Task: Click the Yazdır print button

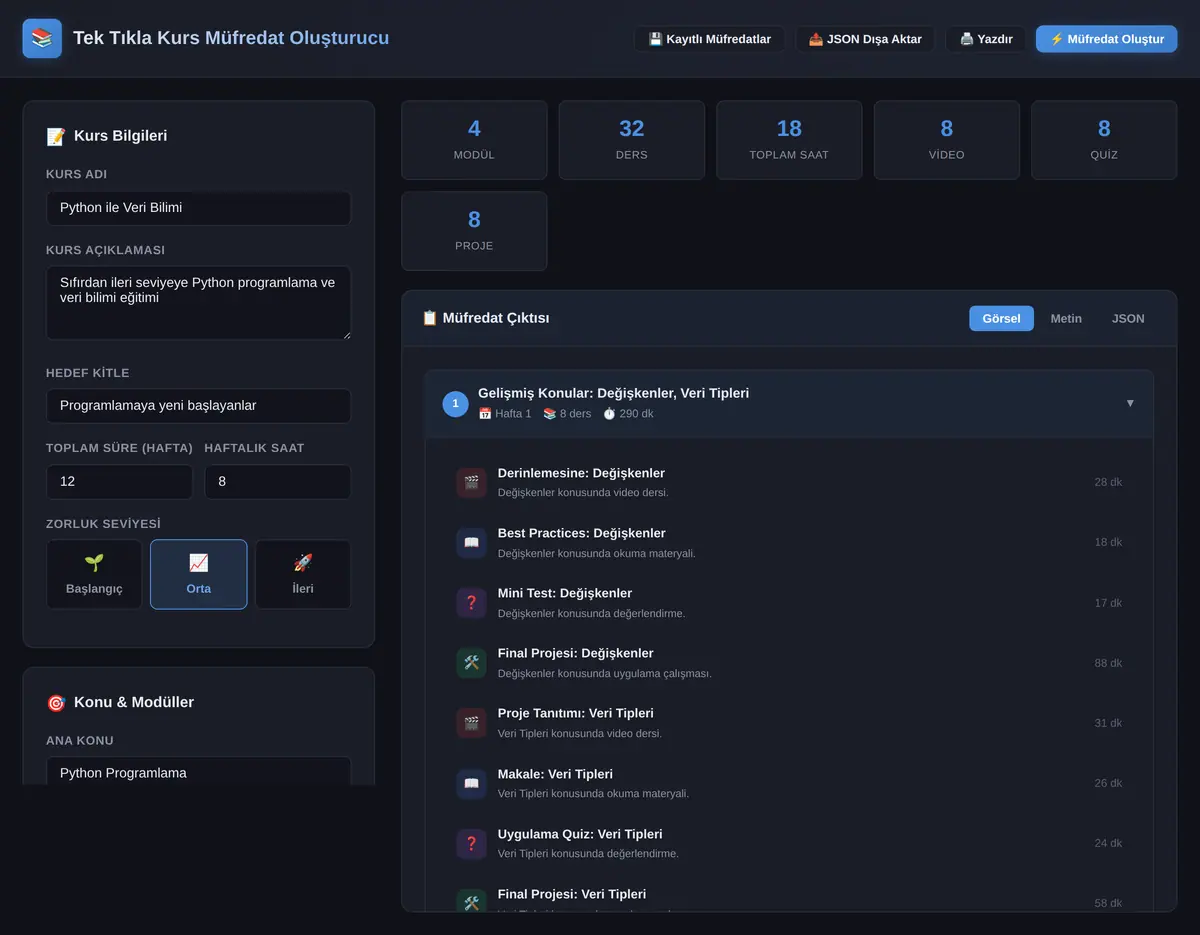Action: click(986, 39)
